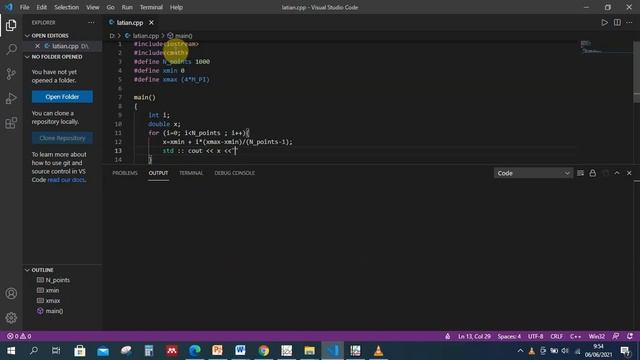The width and height of the screenshot is (640, 360).
Task: Open Word from the taskbar
Action: [240, 351]
